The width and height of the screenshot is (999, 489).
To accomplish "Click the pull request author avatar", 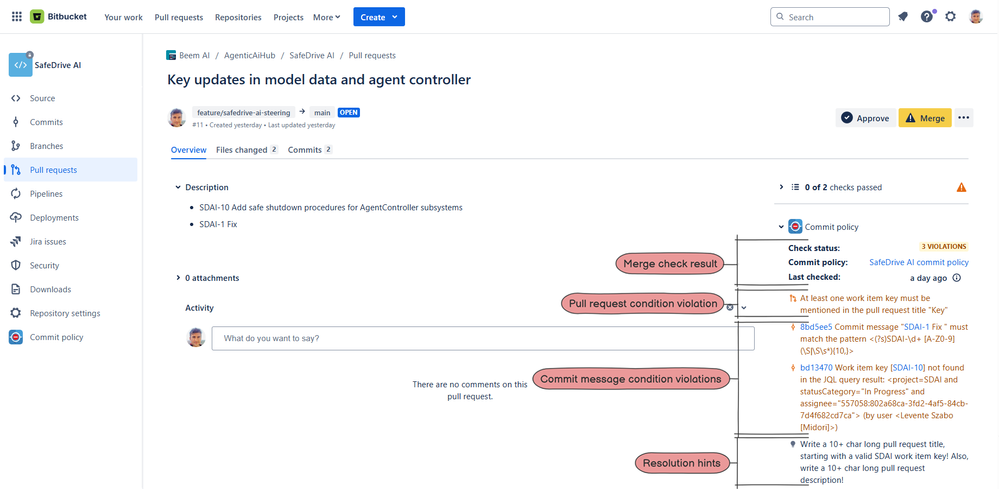I will click(x=176, y=118).
